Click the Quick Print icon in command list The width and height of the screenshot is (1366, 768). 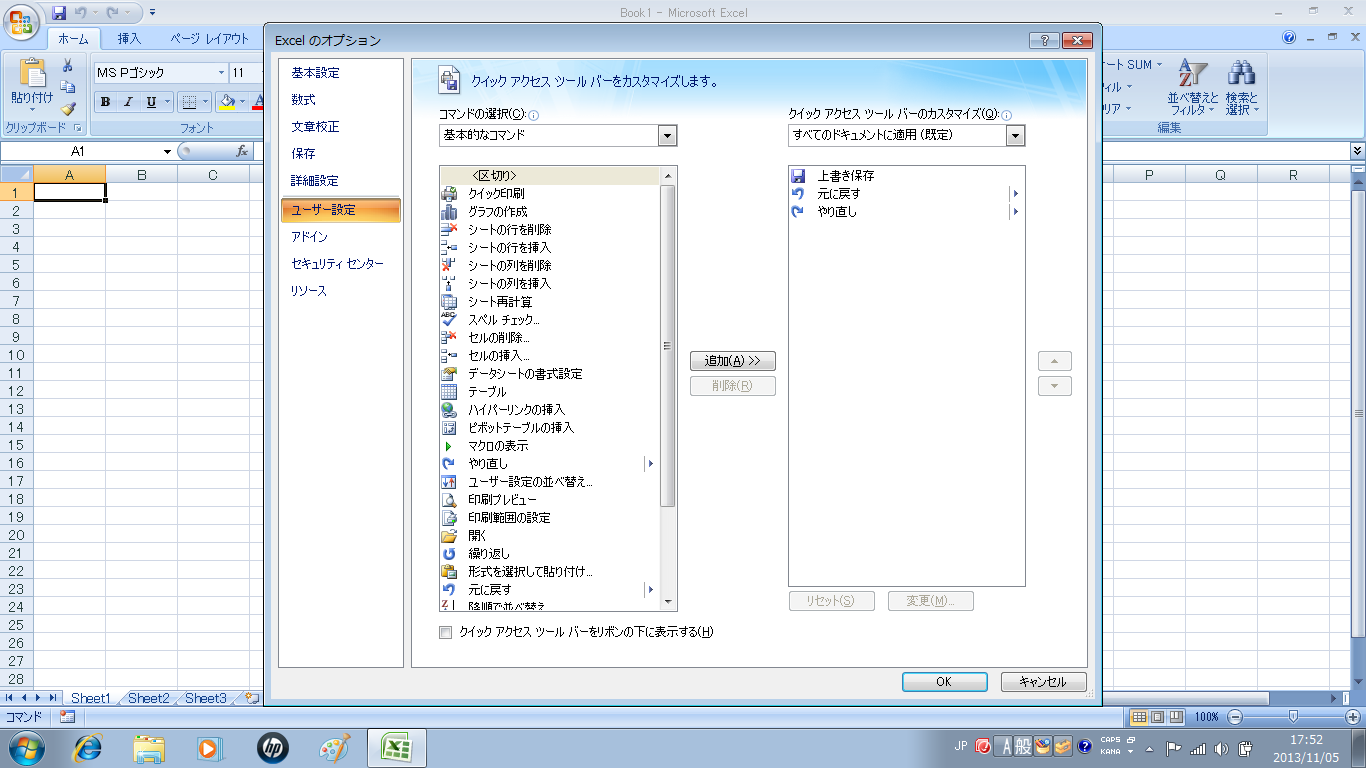click(x=449, y=194)
